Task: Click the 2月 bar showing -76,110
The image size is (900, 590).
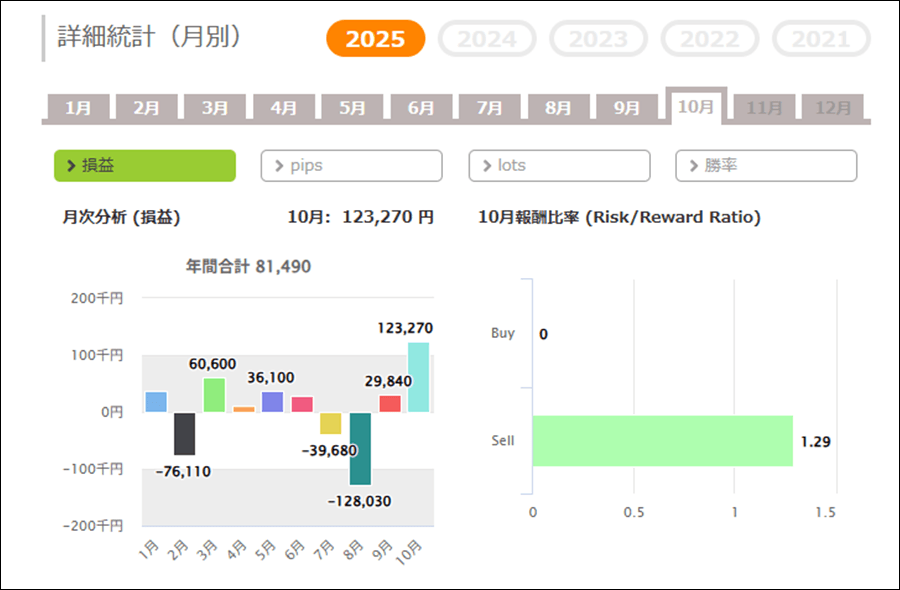Action: [x=184, y=433]
